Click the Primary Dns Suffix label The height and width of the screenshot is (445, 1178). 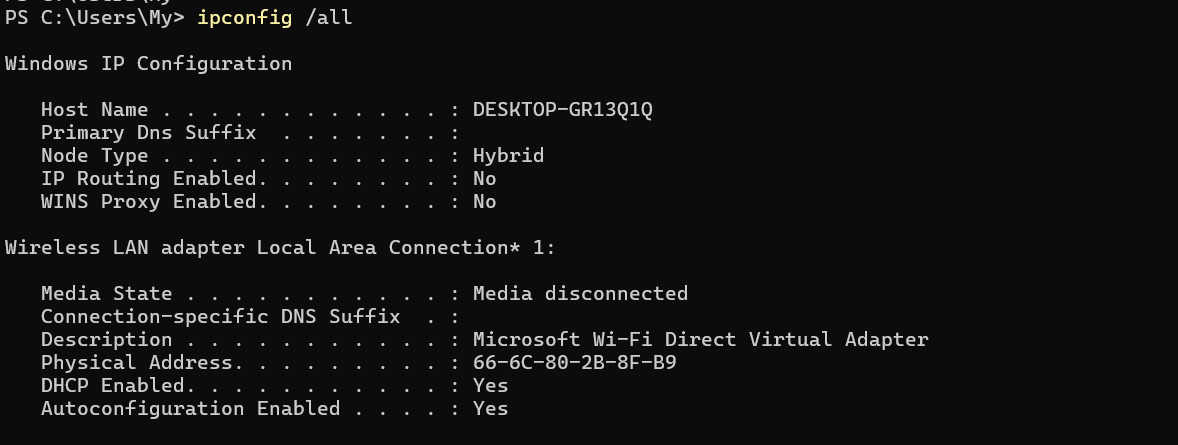click(x=148, y=133)
